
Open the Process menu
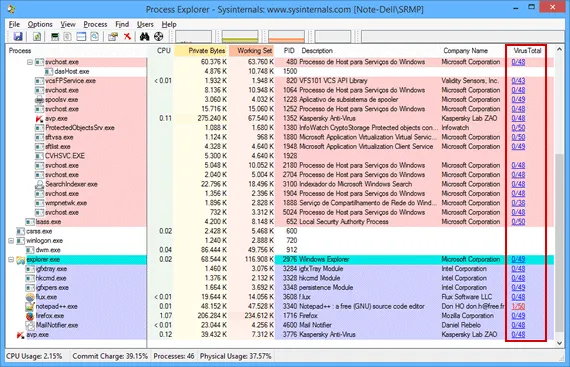[x=95, y=24]
